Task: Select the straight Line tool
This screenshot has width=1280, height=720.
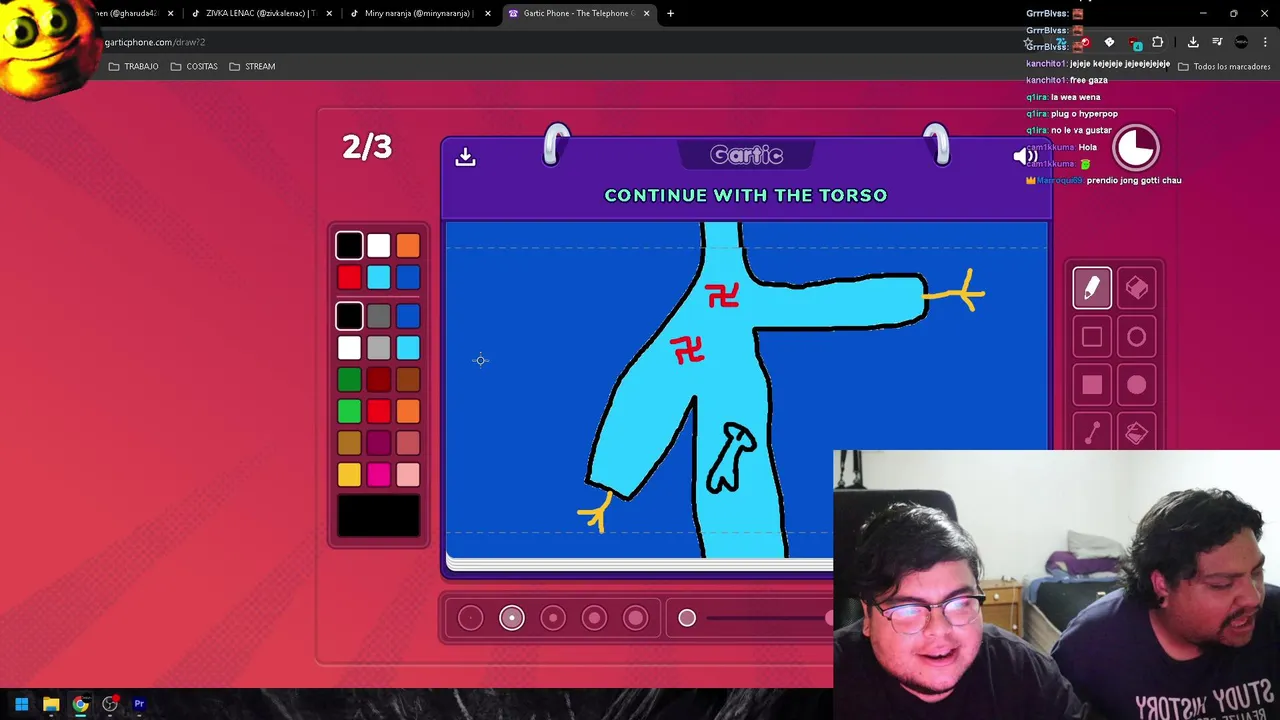Action: coord(1092,433)
